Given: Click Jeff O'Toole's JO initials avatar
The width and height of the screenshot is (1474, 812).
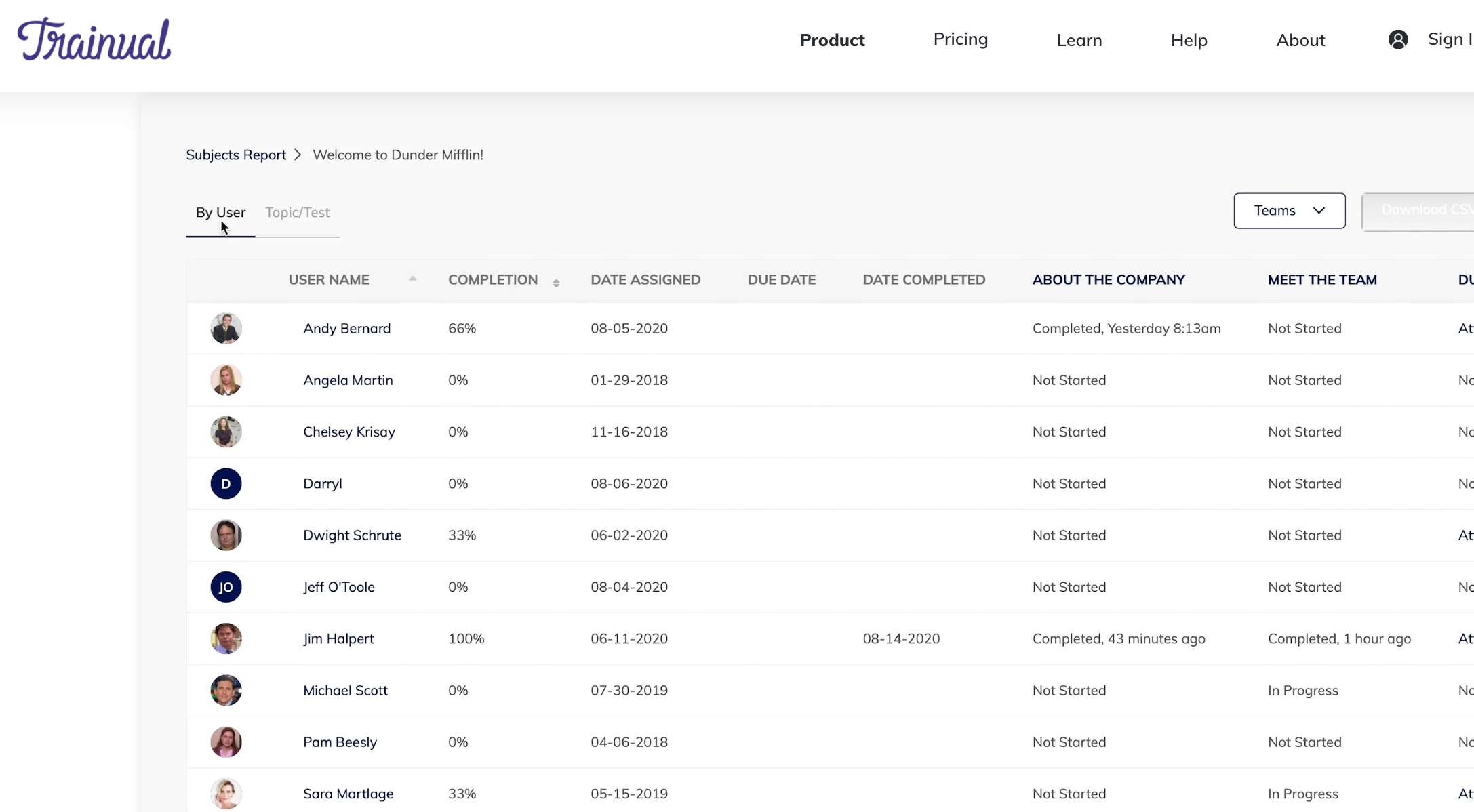Looking at the screenshot, I should click(x=226, y=587).
